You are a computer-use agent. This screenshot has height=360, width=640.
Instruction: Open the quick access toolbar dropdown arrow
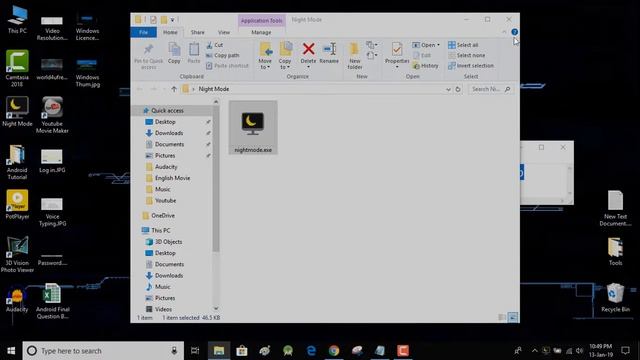[x=173, y=20]
